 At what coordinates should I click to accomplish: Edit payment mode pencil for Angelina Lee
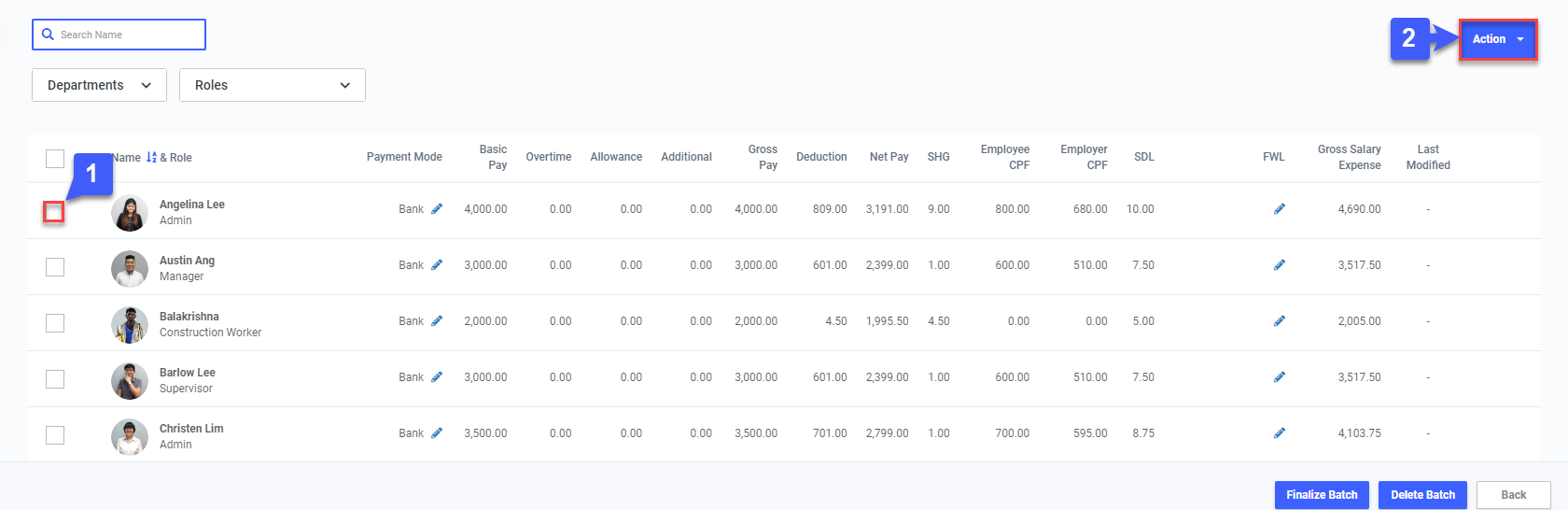pyautogui.click(x=437, y=209)
